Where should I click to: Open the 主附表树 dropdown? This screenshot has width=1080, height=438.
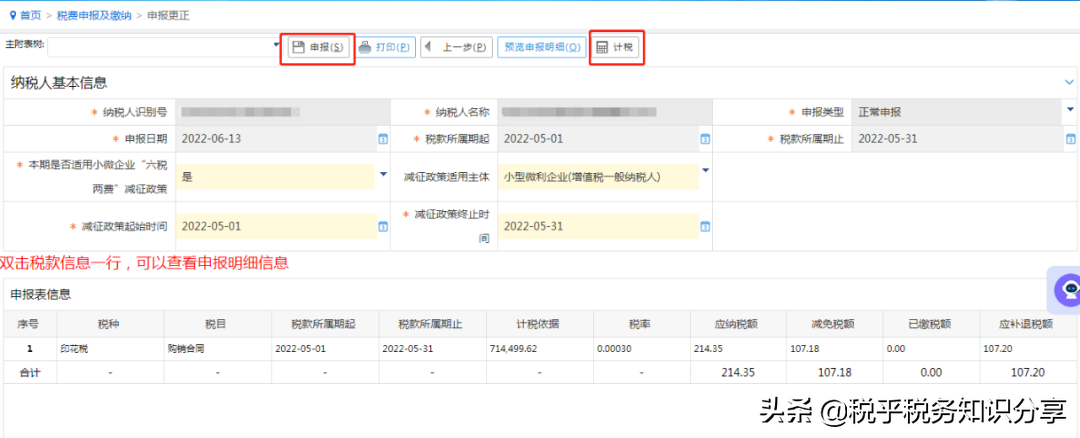pyautogui.click(x=277, y=47)
